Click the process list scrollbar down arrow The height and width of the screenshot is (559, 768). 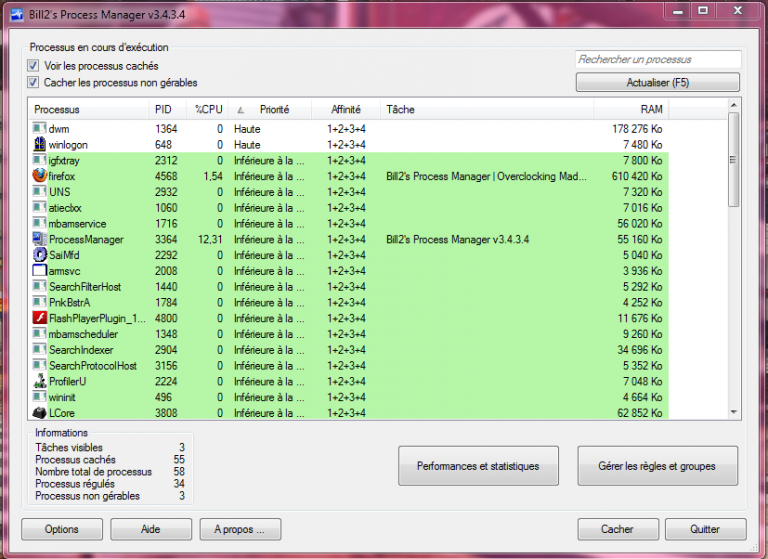click(733, 412)
